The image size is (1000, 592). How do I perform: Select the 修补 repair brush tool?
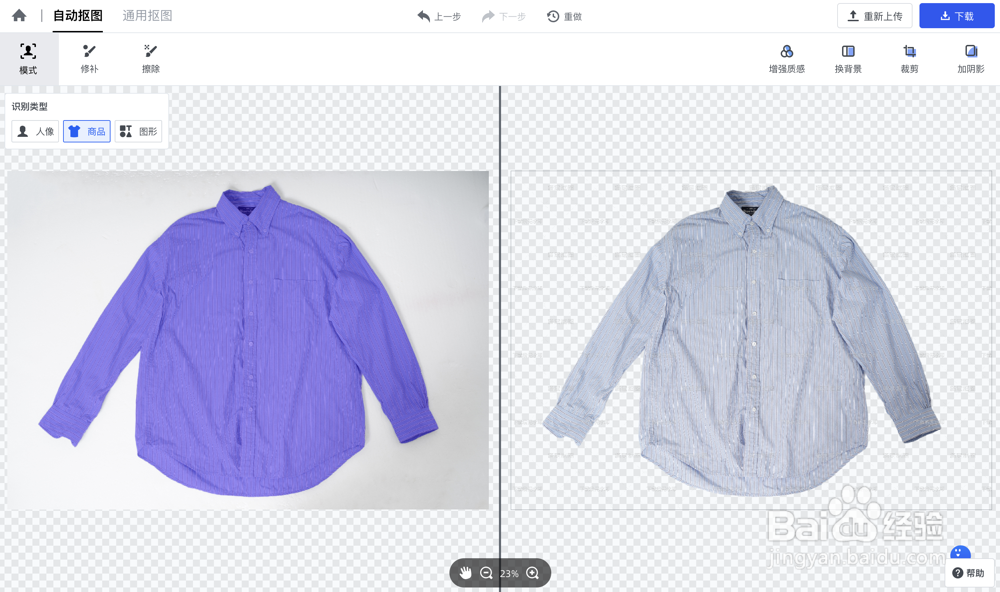click(x=89, y=59)
